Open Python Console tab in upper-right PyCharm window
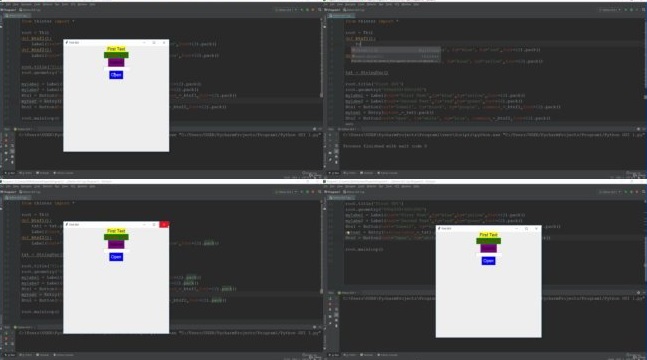The image size is (647, 360). point(387,173)
